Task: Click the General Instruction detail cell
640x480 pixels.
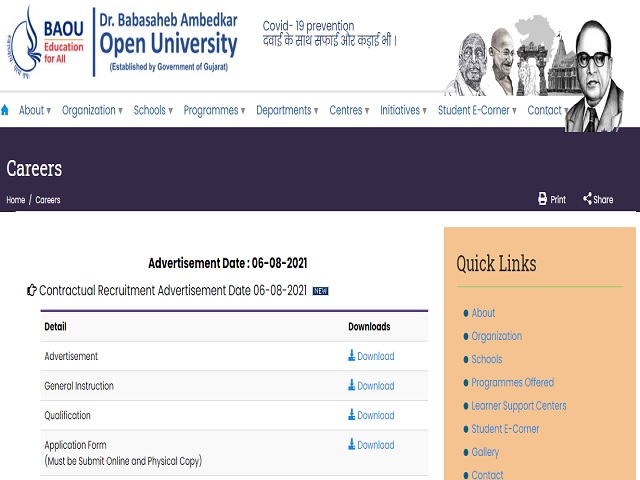Action: [79, 386]
